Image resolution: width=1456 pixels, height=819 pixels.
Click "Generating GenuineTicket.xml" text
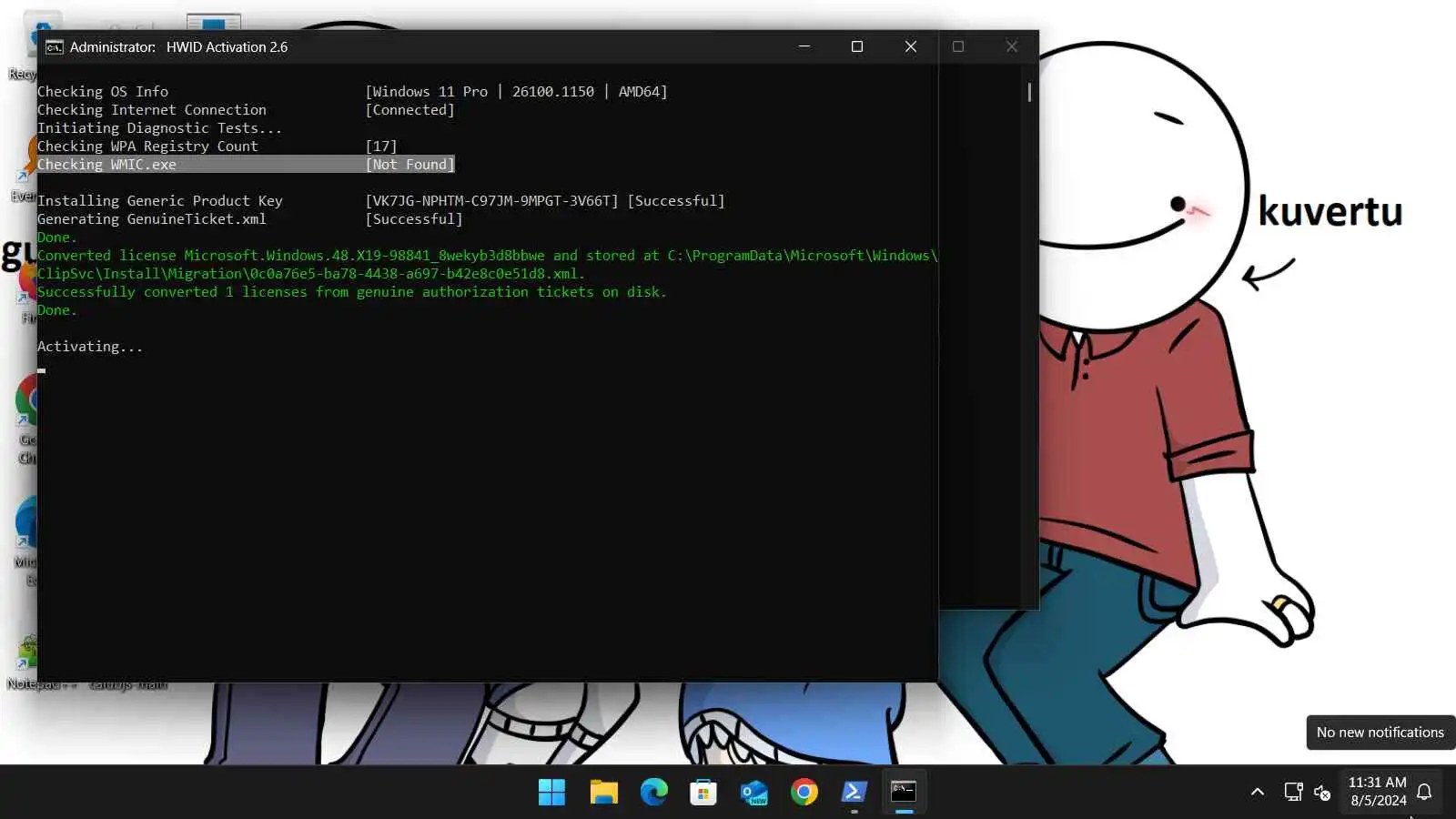coord(152,219)
